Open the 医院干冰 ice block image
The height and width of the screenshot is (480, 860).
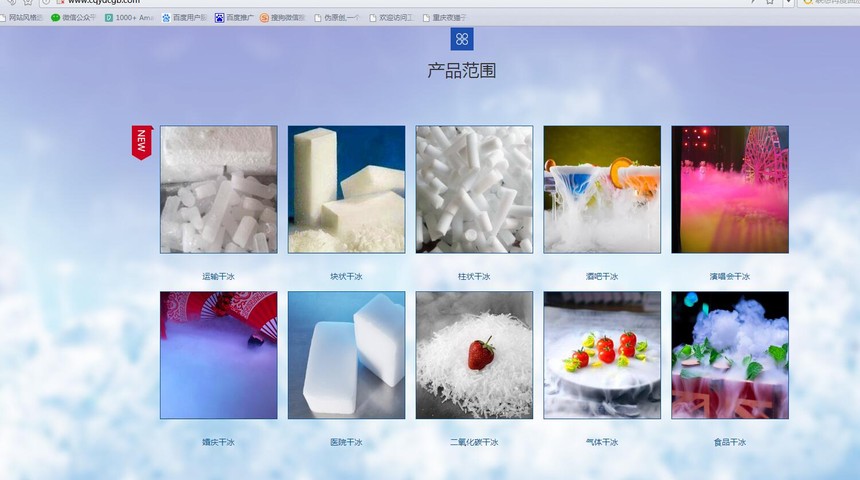coord(347,355)
